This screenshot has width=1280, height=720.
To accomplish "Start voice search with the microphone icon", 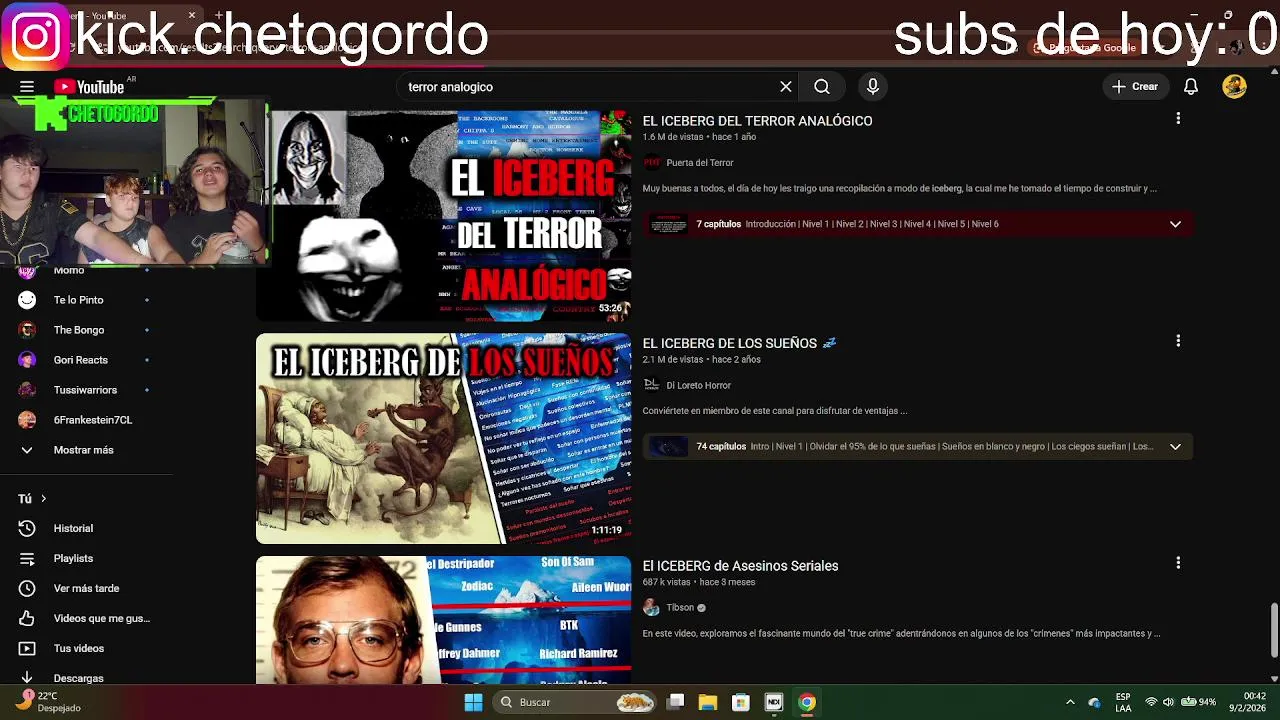I will (873, 87).
